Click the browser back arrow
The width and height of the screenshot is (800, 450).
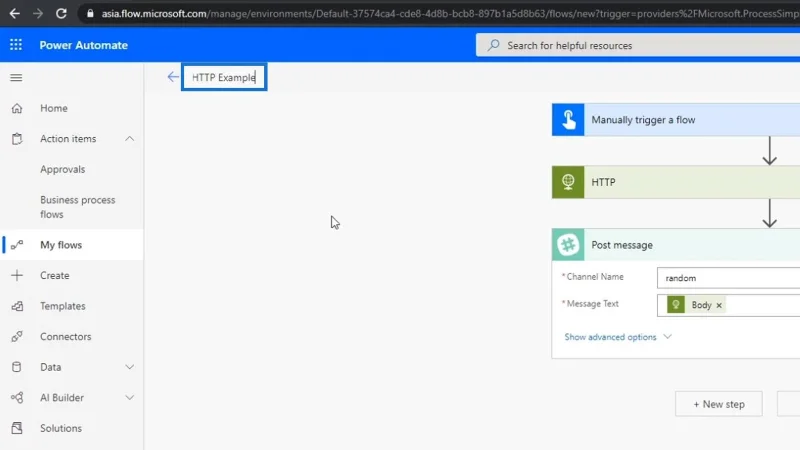14,14
